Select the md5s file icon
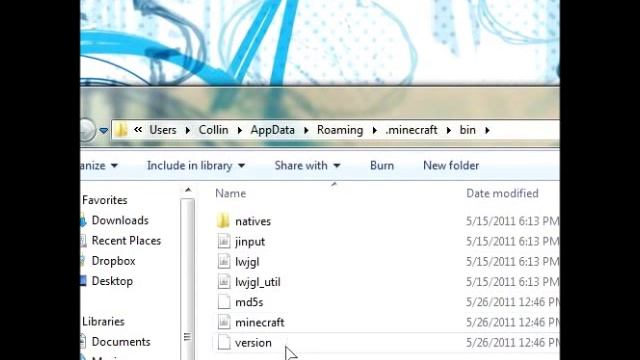Viewport: 640px width, 360px height. click(x=224, y=302)
